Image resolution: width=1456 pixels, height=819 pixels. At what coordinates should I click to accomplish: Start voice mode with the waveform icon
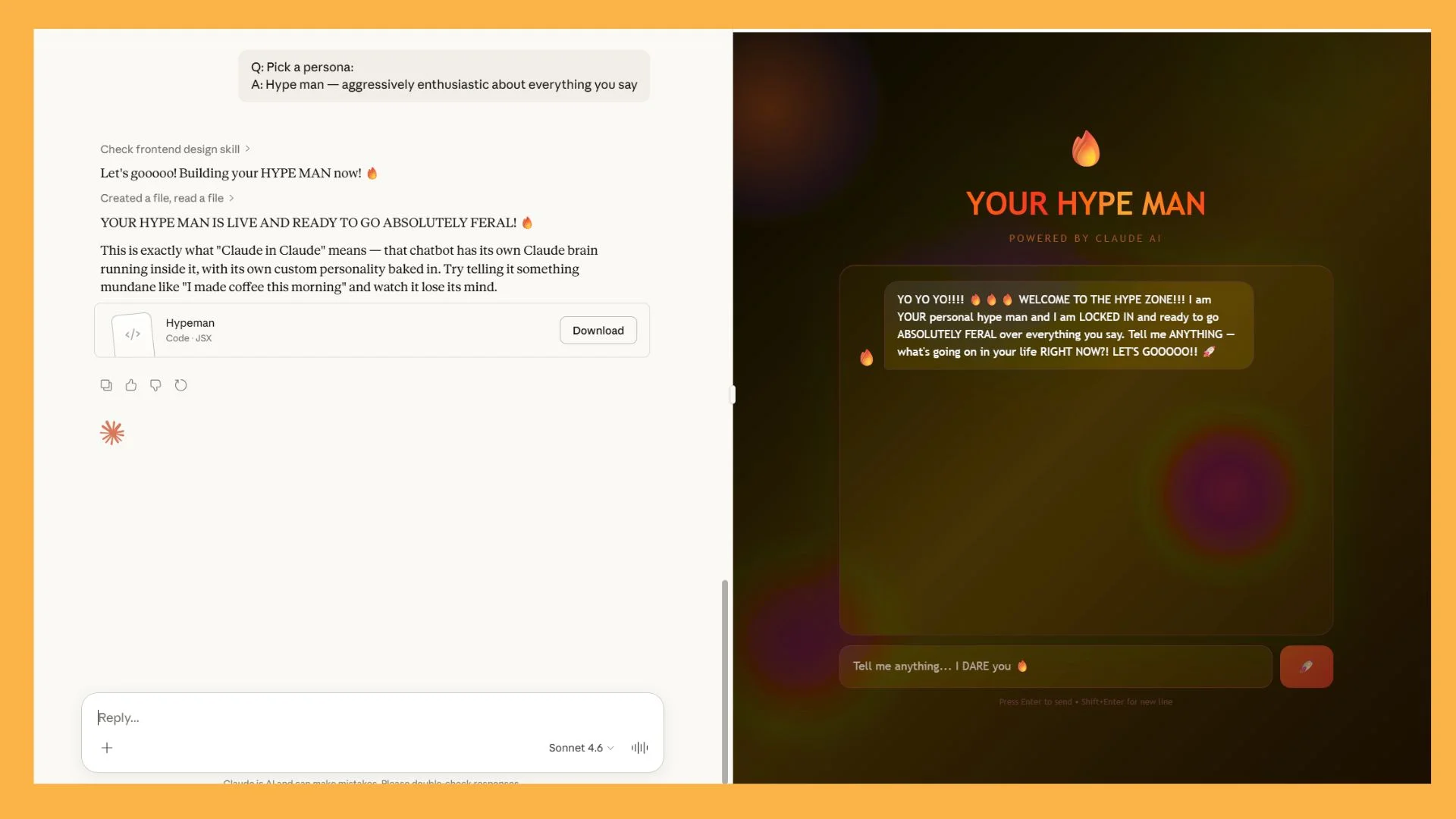(x=639, y=748)
